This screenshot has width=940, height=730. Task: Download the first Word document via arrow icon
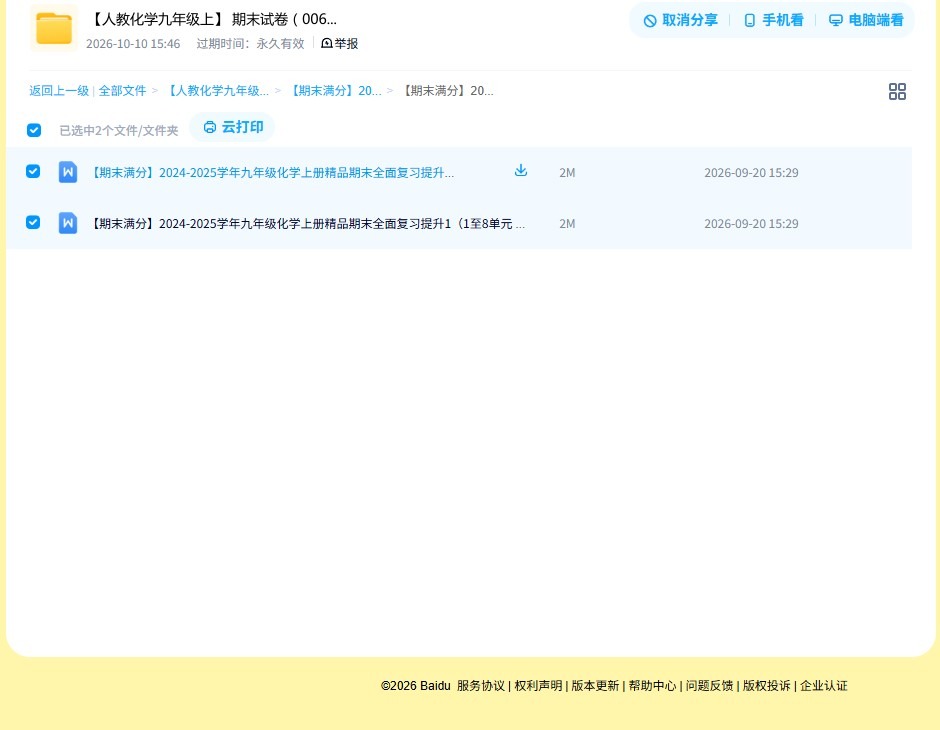[x=521, y=171]
